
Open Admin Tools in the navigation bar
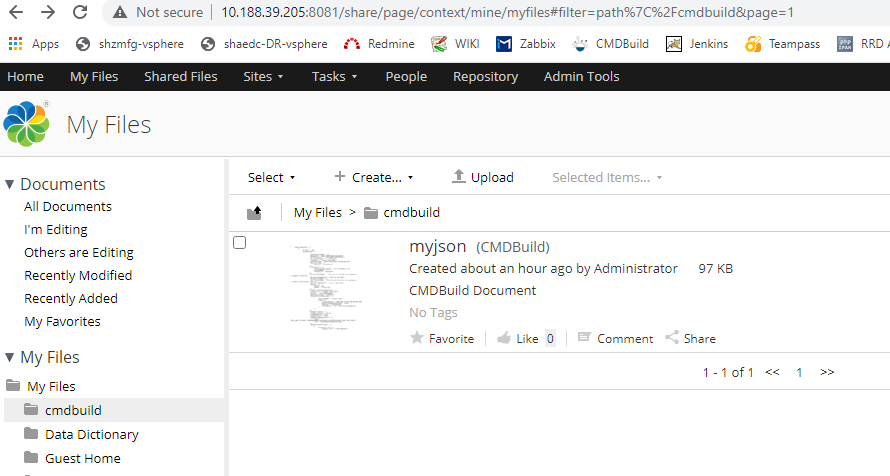(581, 77)
